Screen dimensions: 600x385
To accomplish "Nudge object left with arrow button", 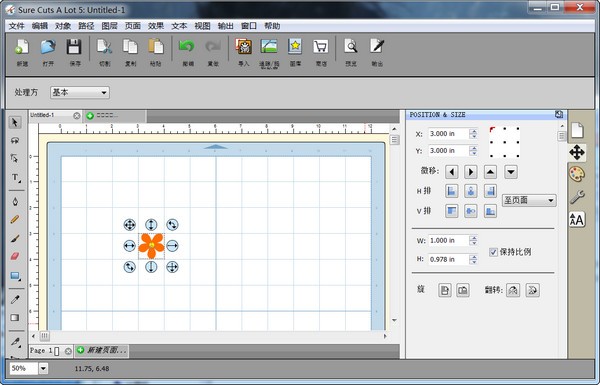I will pos(452,172).
